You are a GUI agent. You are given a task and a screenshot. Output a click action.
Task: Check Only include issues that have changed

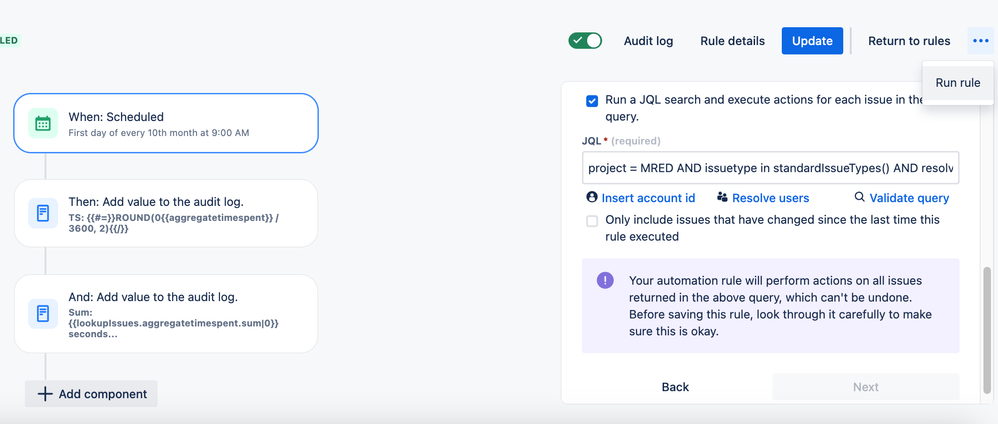[x=592, y=221]
